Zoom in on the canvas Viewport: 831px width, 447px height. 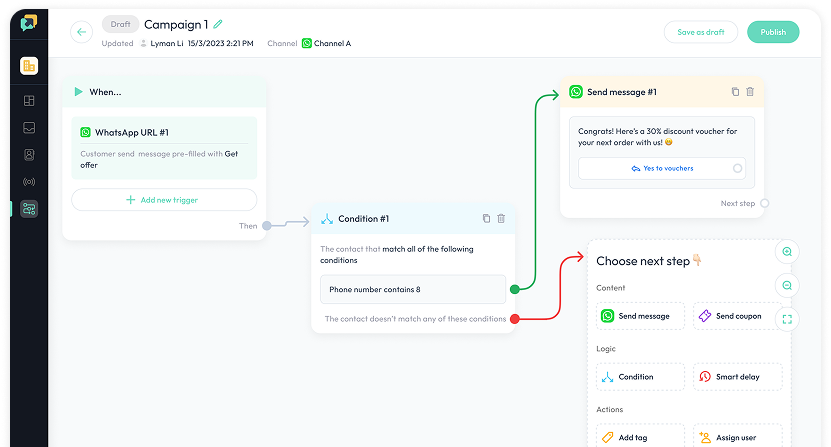pos(787,252)
